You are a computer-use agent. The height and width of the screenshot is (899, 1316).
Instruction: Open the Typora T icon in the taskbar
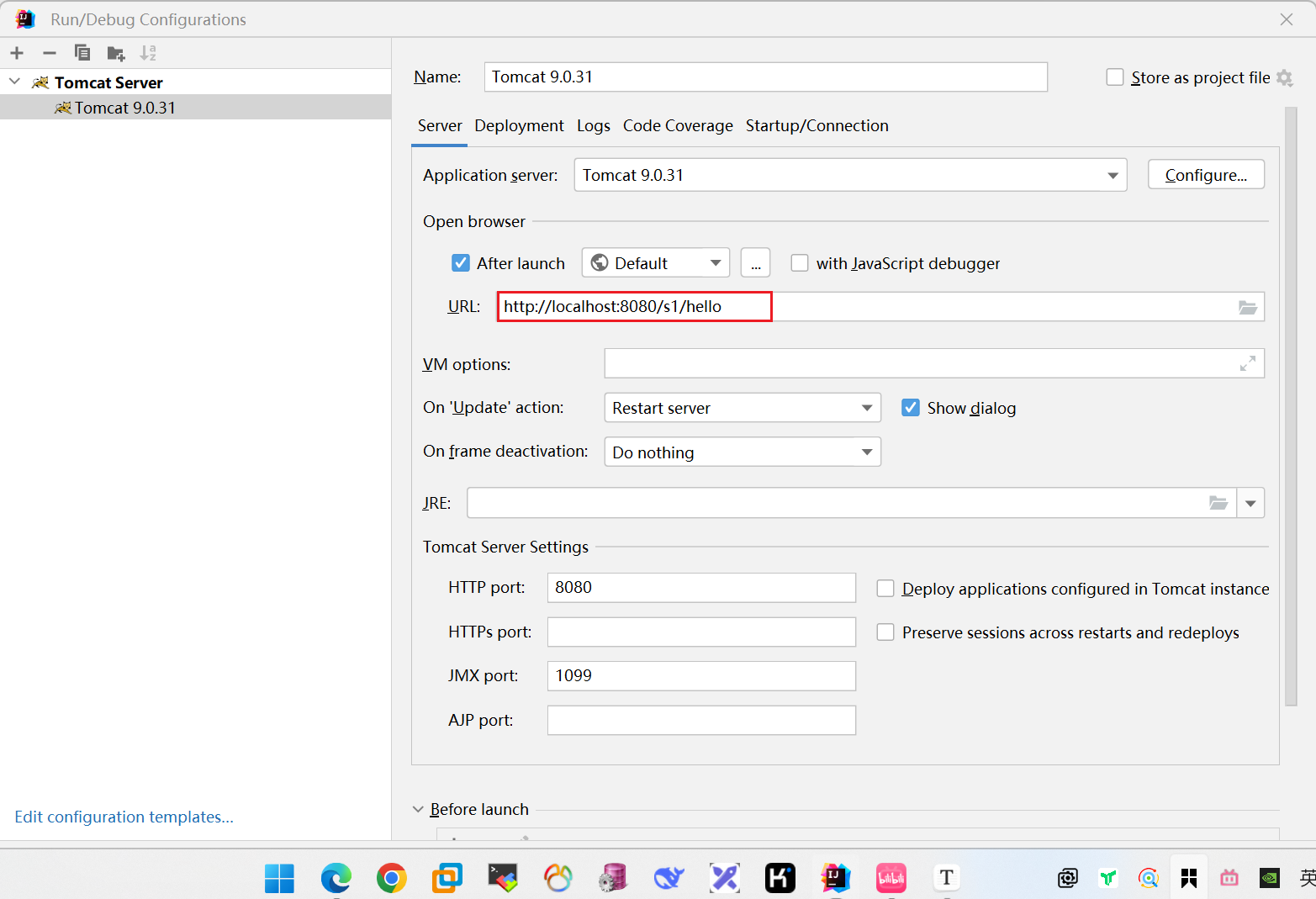947,878
